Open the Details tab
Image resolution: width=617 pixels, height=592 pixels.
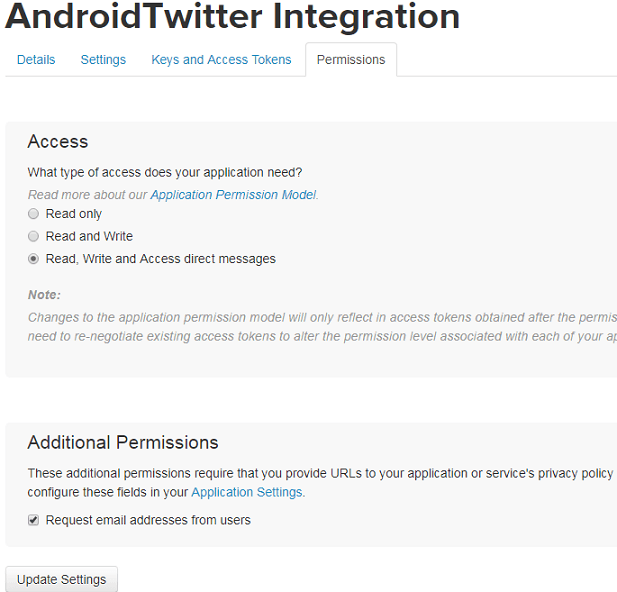[x=36, y=60]
